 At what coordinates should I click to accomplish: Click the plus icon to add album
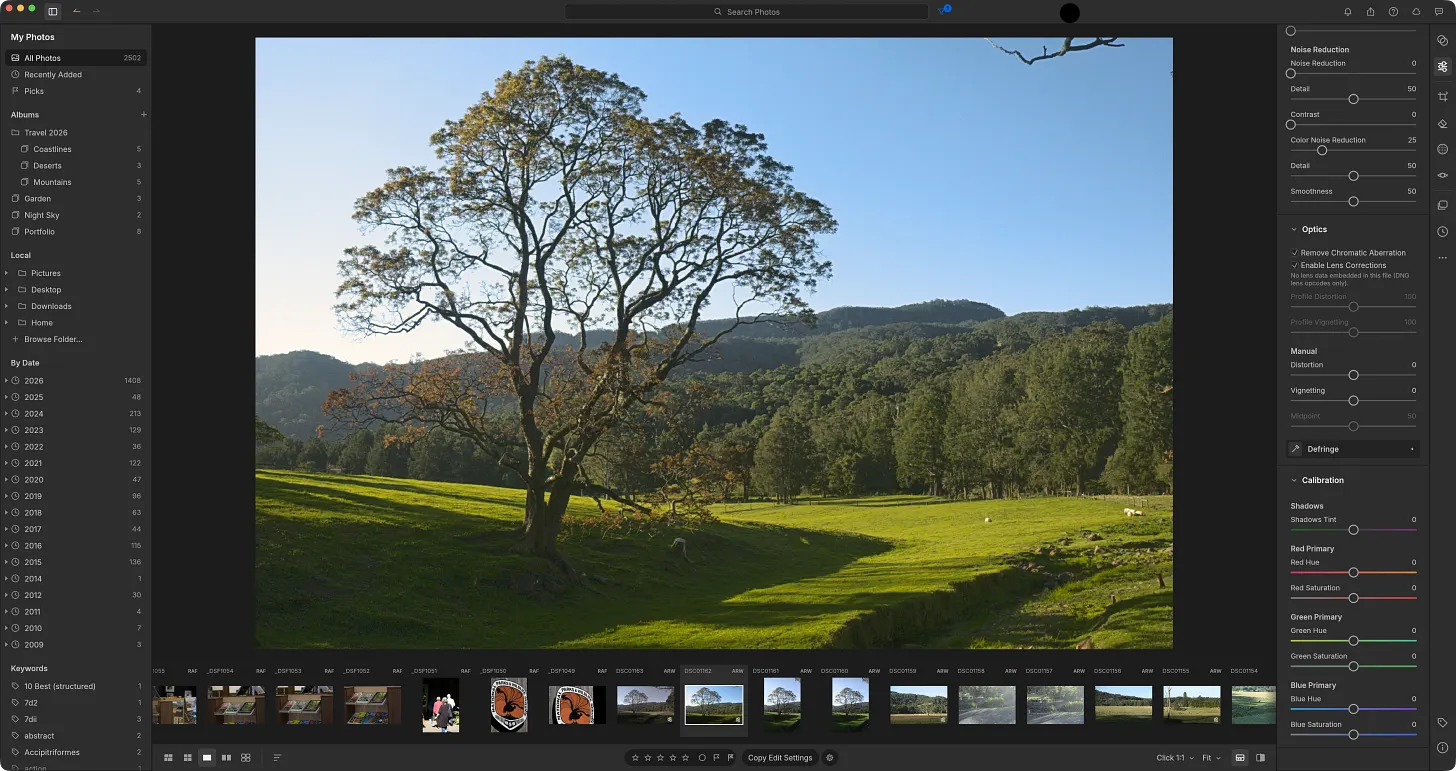(143, 115)
